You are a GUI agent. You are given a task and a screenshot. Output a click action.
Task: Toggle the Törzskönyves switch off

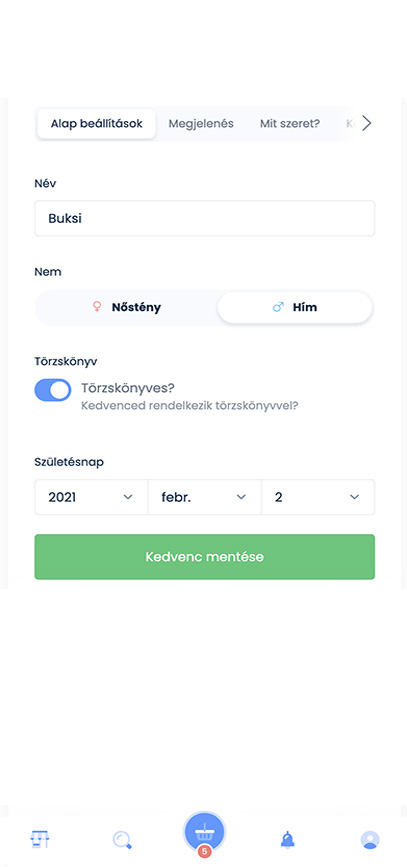[x=53, y=390]
